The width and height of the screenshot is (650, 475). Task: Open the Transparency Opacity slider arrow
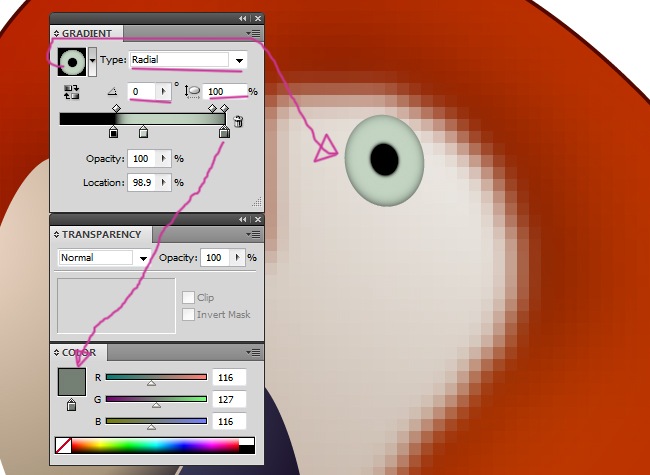pos(237,258)
